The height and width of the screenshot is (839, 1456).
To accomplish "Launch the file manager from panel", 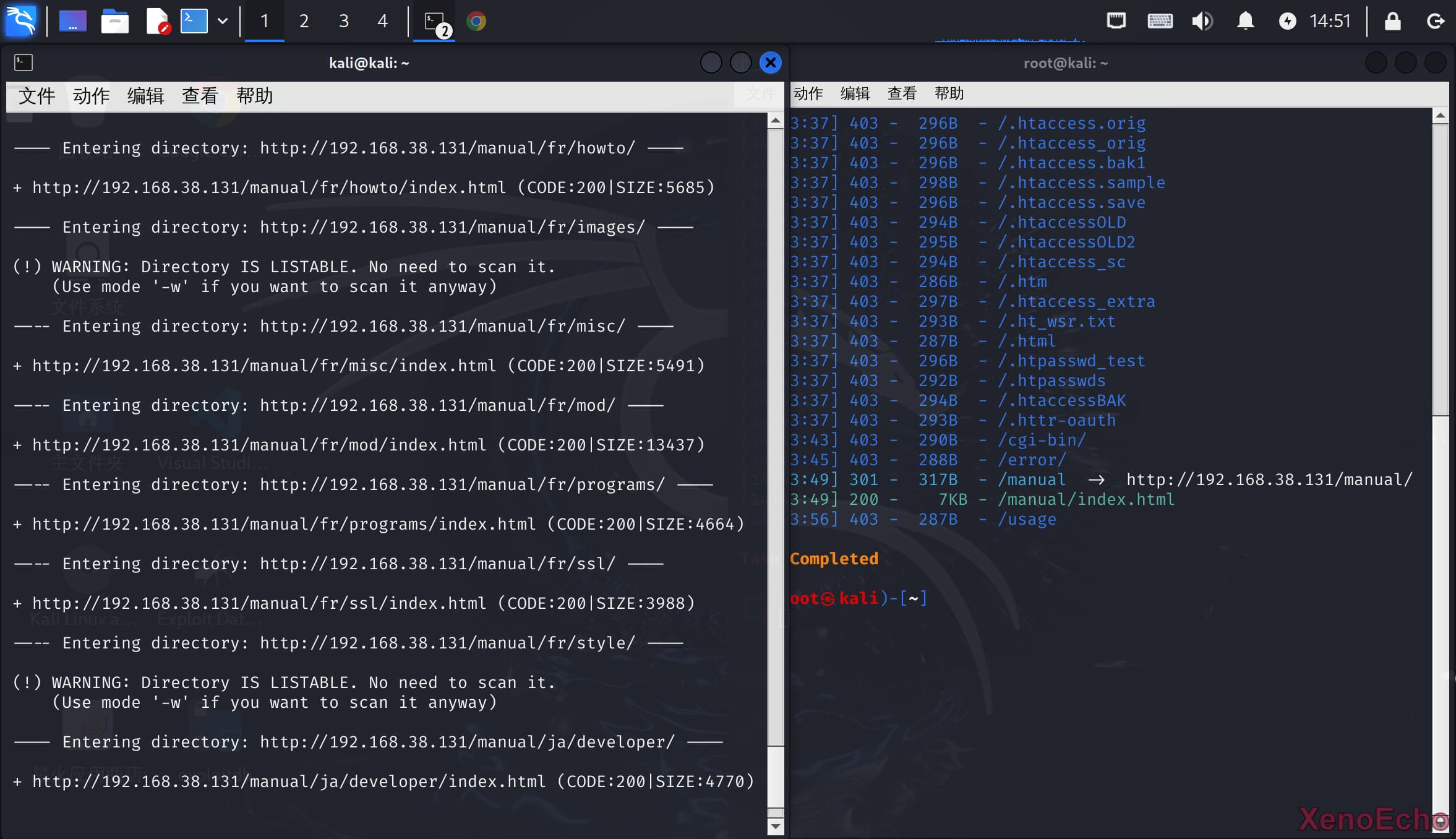I will coord(114,21).
